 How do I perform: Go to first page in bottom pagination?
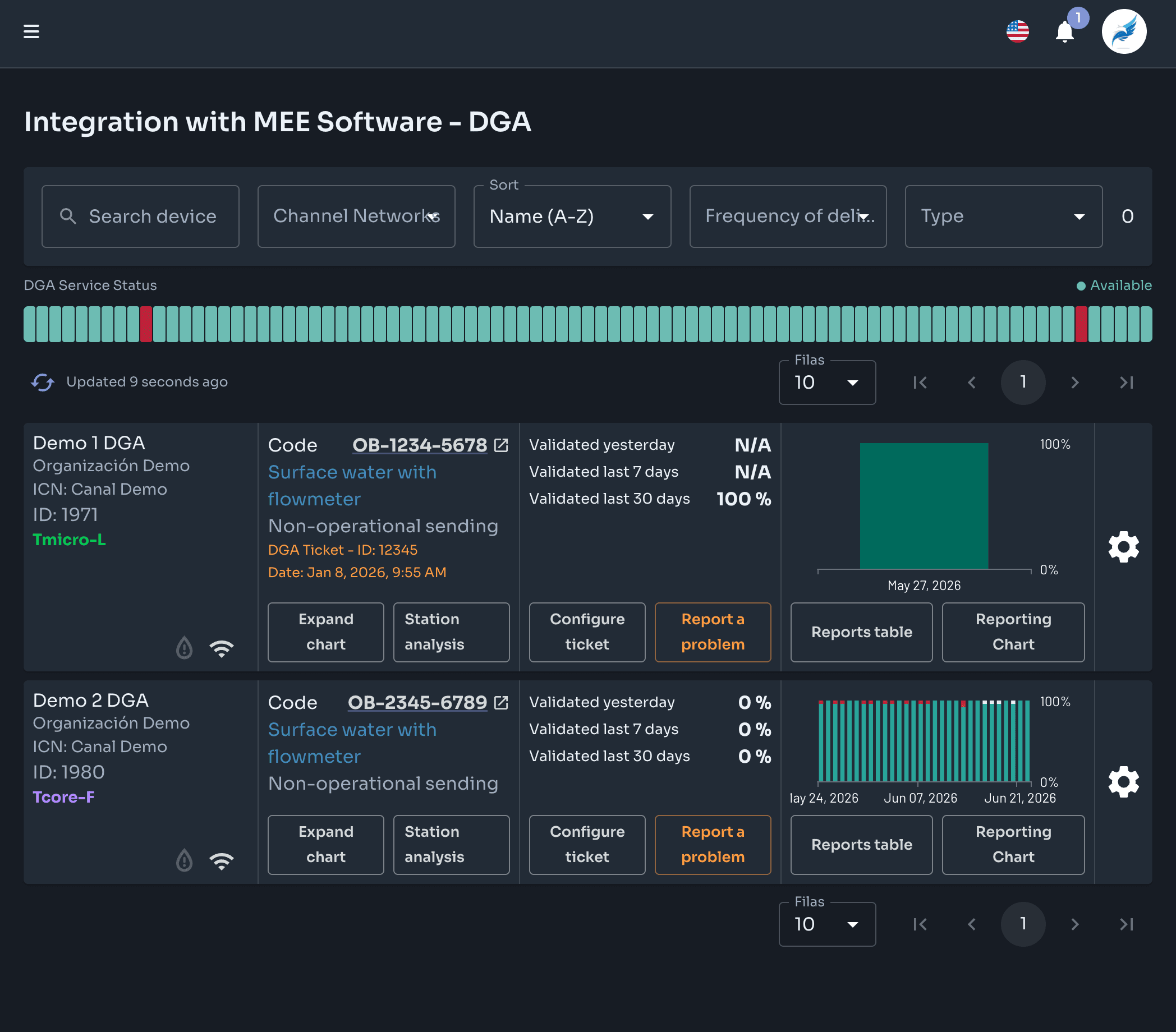[x=920, y=924]
